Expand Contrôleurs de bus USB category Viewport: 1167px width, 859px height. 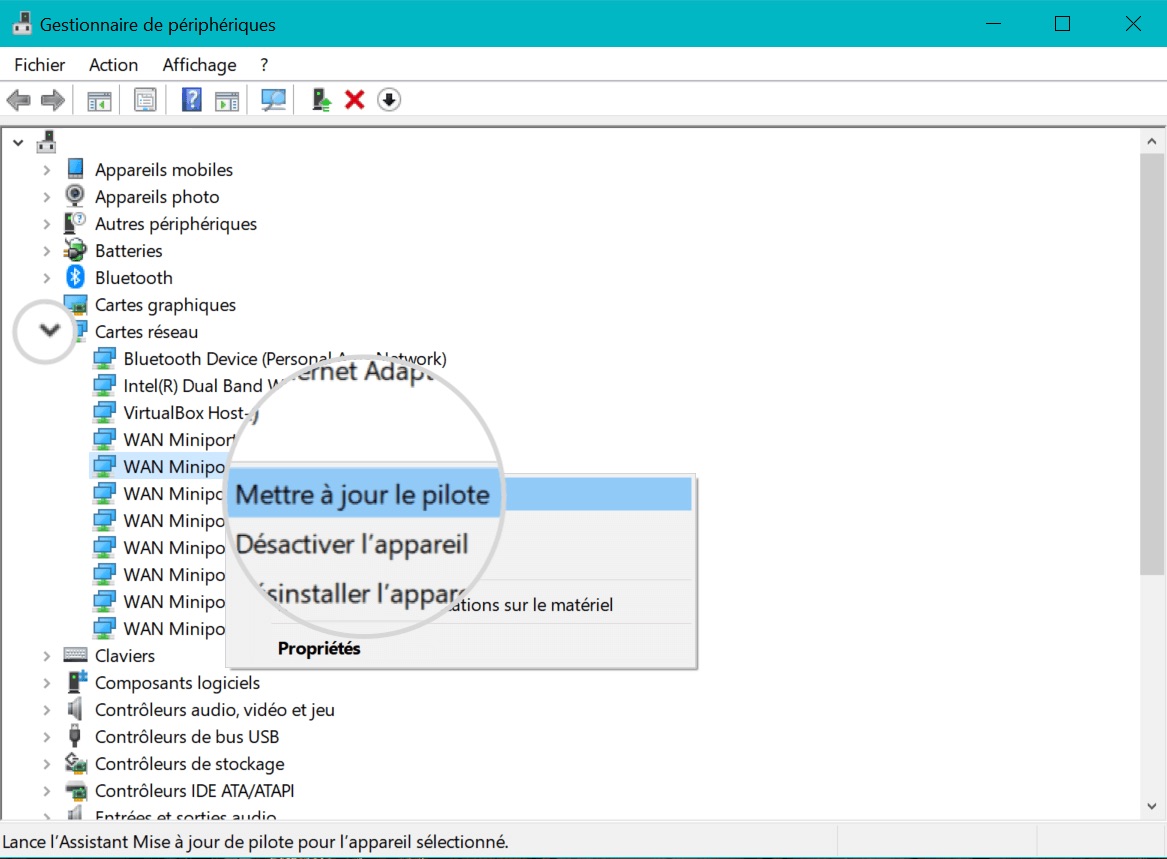46,737
